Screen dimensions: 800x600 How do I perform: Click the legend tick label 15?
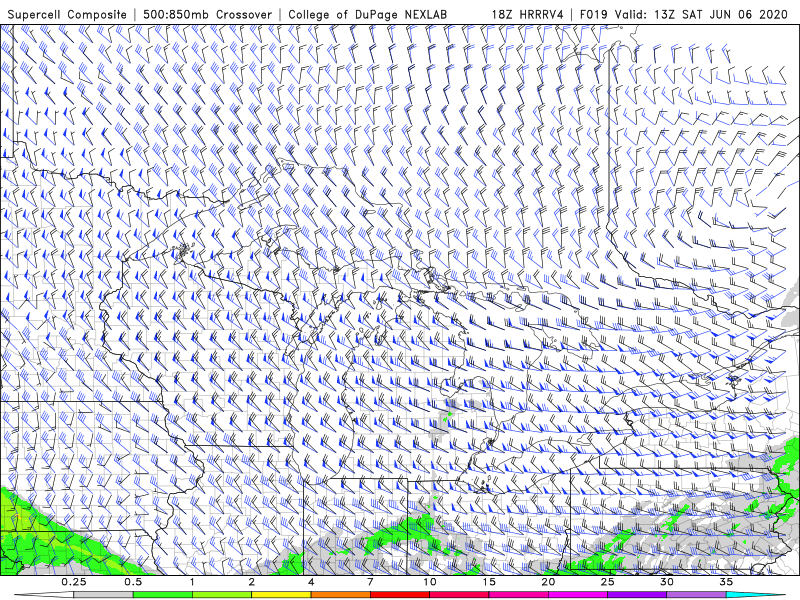tap(489, 582)
